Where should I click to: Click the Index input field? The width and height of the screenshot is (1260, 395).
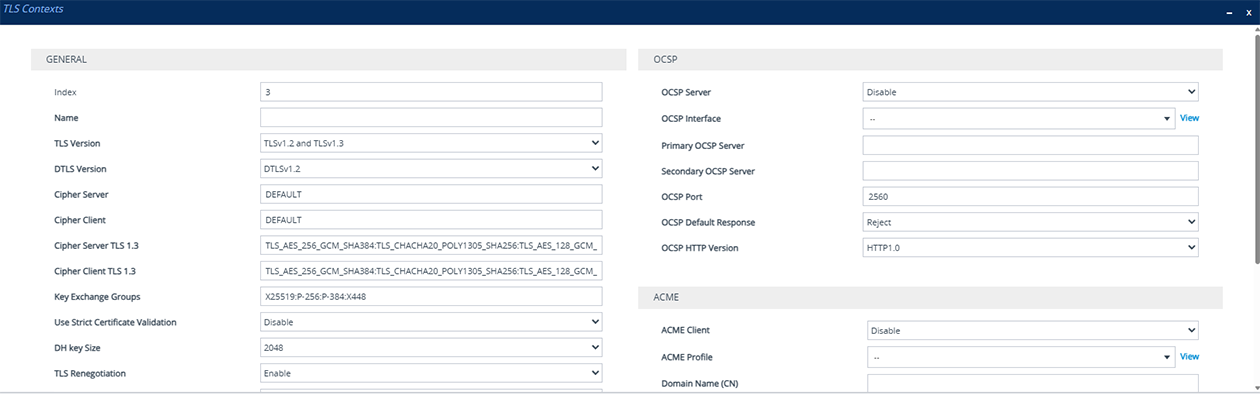pos(431,92)
